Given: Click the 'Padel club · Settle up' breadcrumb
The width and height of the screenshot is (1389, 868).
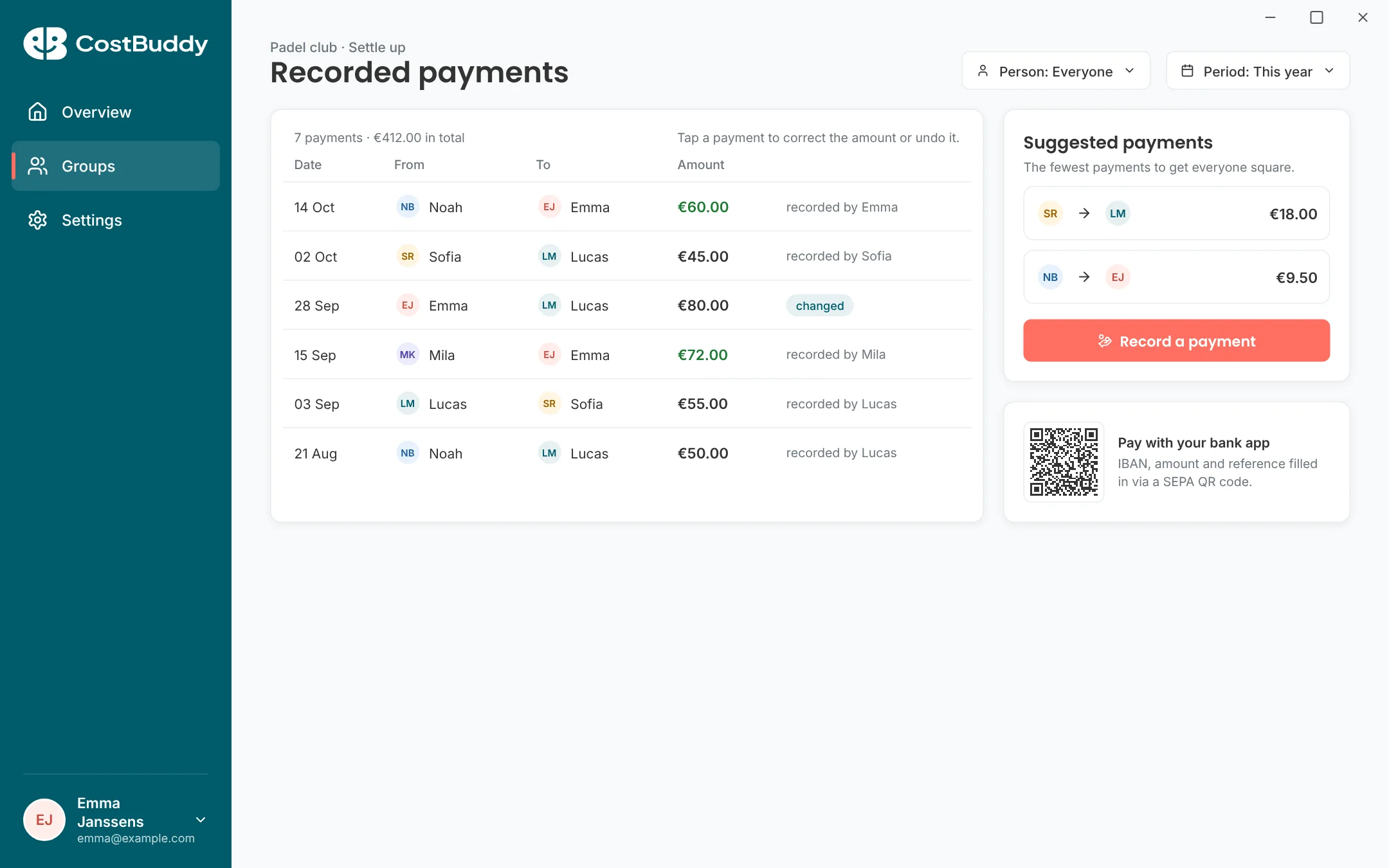Looking at the screenshot, I should tap(338, 47).
